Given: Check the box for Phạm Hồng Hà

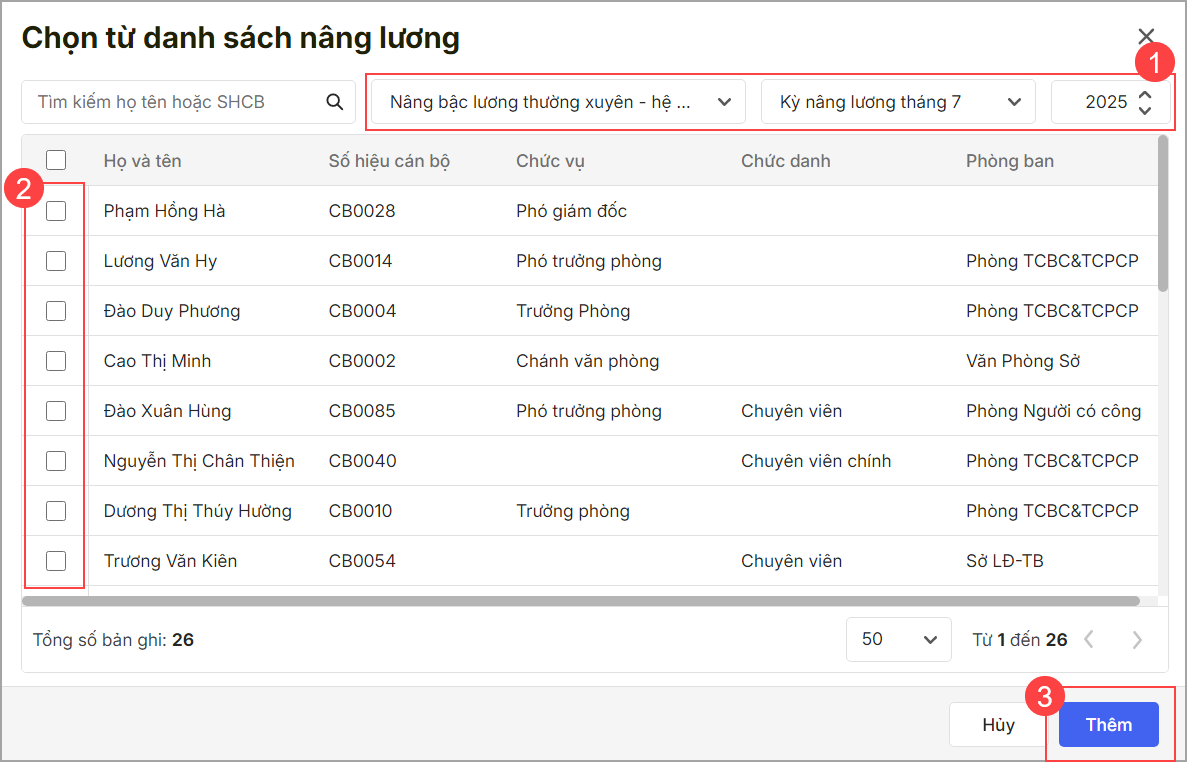Looking at the screenshot, I should pyautogui.click(x=56, y=211).
